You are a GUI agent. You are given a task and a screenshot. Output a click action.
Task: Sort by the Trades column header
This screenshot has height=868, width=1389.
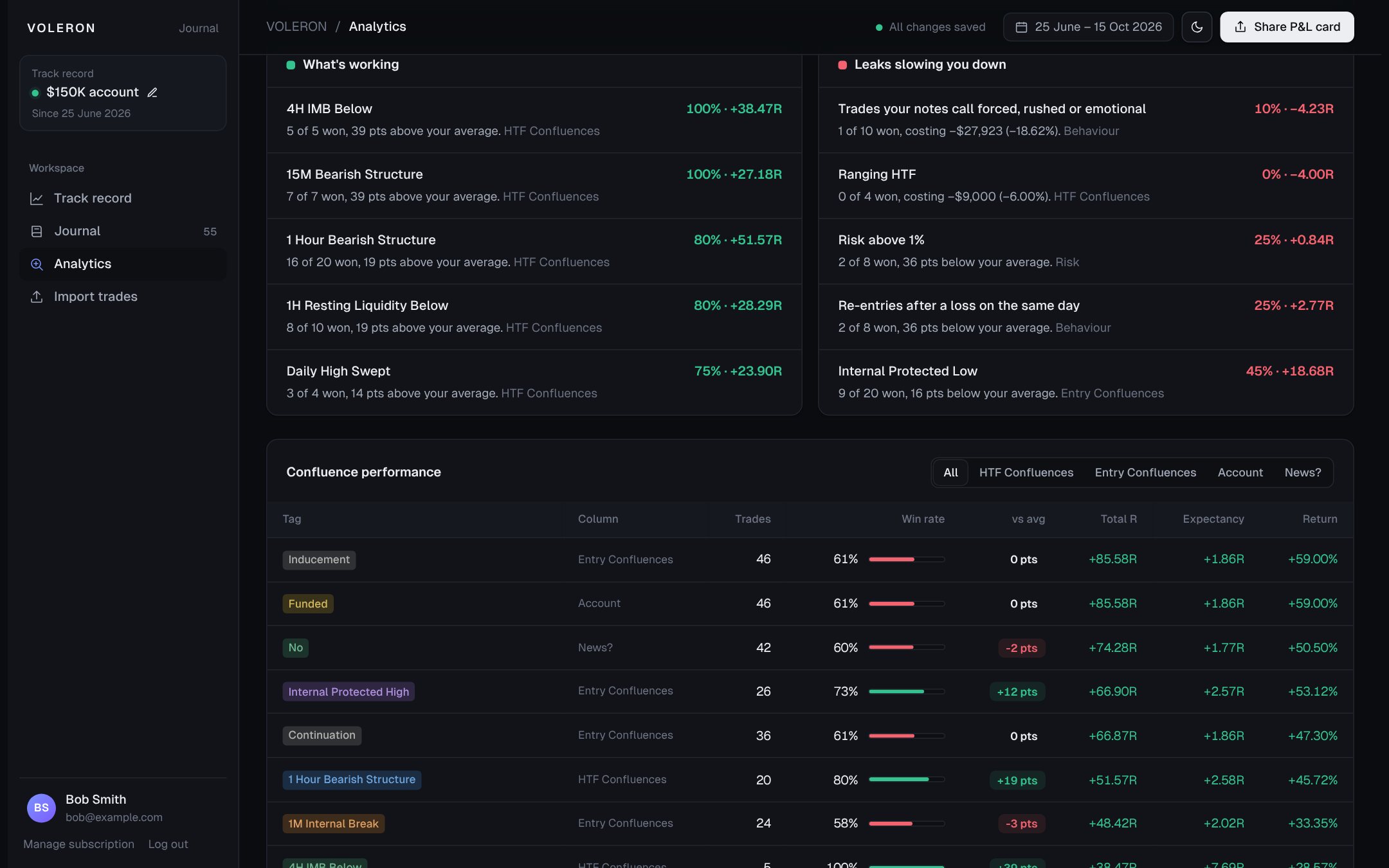(752, 519)
